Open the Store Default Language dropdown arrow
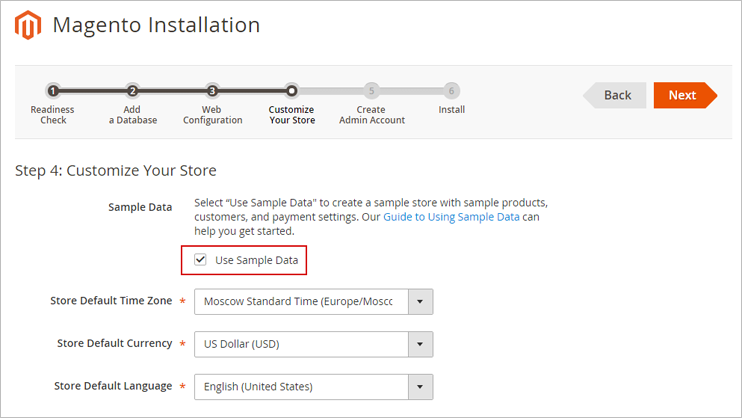The image size is (742, 418). tap(420, 387)
